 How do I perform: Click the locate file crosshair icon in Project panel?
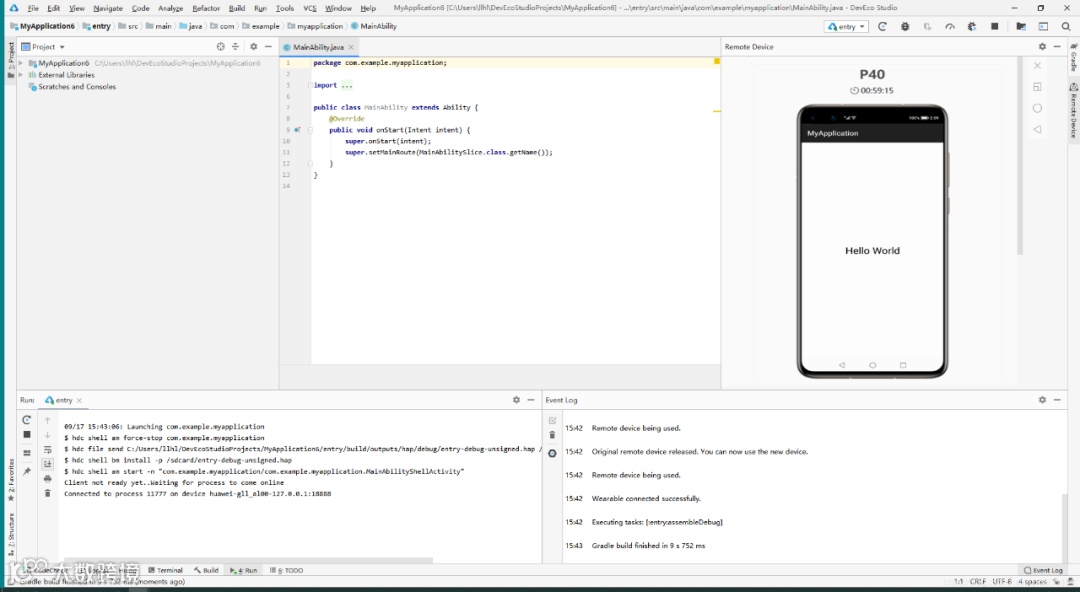pos(221,47)
